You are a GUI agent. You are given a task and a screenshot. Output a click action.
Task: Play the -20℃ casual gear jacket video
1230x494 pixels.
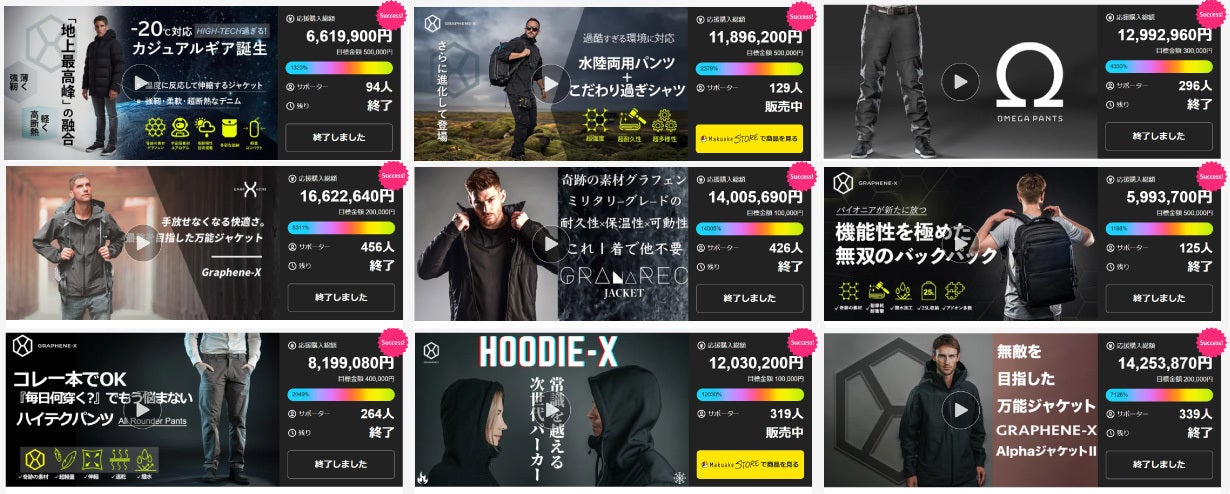[x=141, y=83]
